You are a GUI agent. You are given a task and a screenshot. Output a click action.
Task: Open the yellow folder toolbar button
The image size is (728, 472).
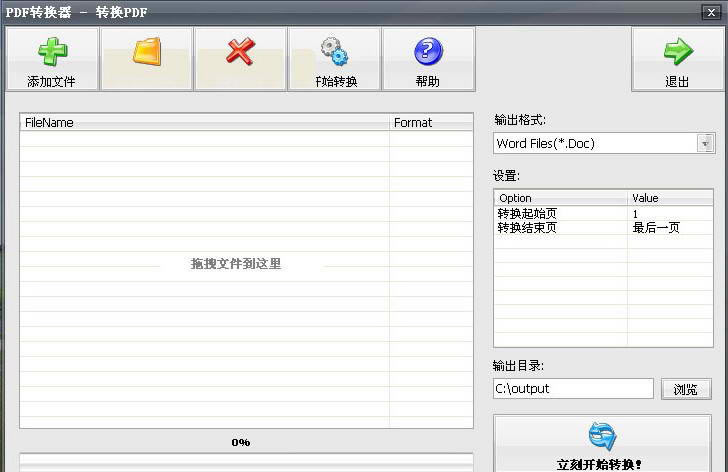tap(147, 58)
